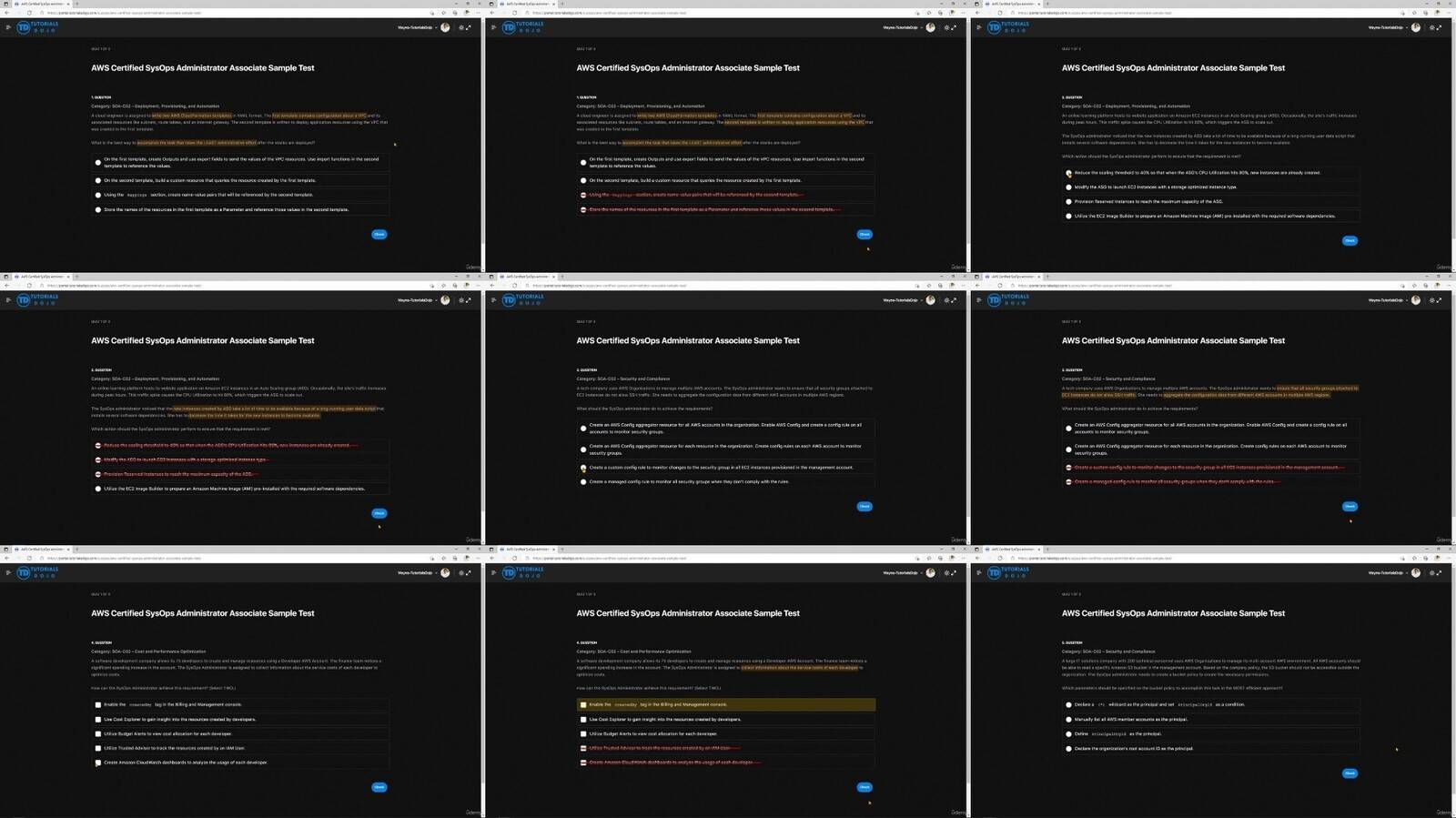This screenshot has height=818, width=1456.
Task: Click user avatar in question 4 frame with highlighted answer
Action: coord(930,573)
